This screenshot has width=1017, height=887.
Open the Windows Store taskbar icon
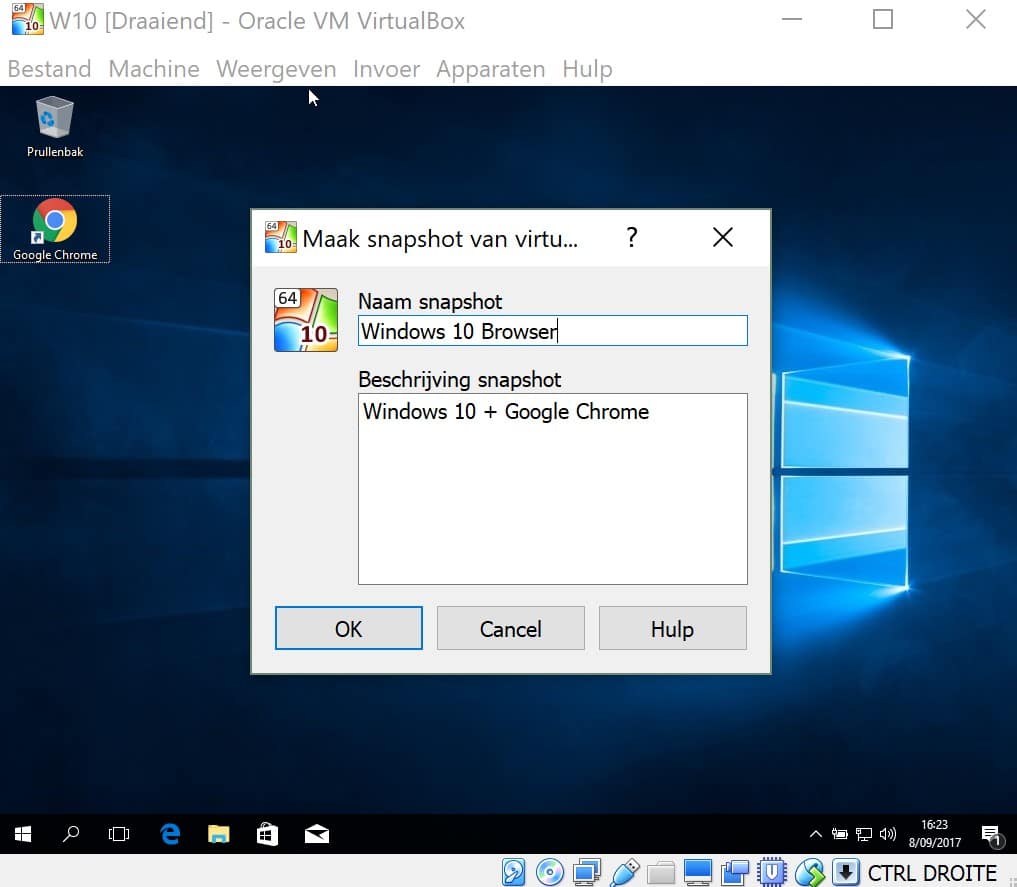267,834
